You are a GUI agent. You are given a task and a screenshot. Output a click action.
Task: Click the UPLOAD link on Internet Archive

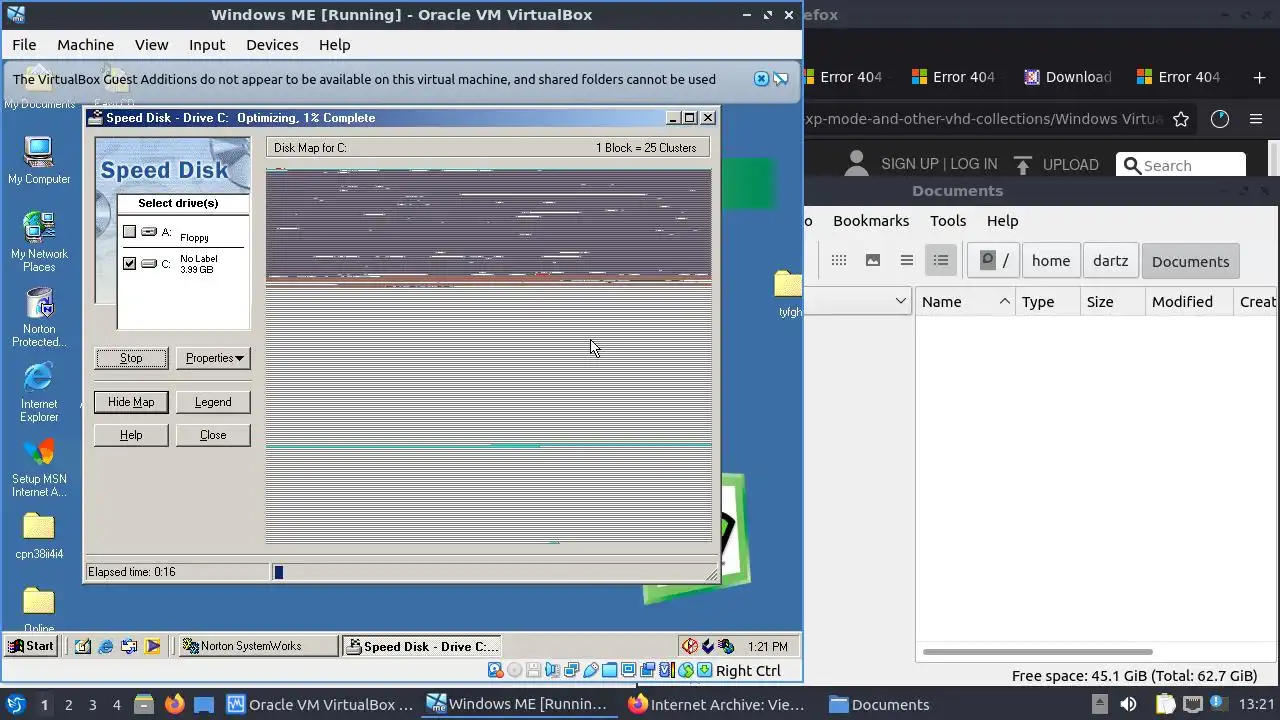point(1055,165)
